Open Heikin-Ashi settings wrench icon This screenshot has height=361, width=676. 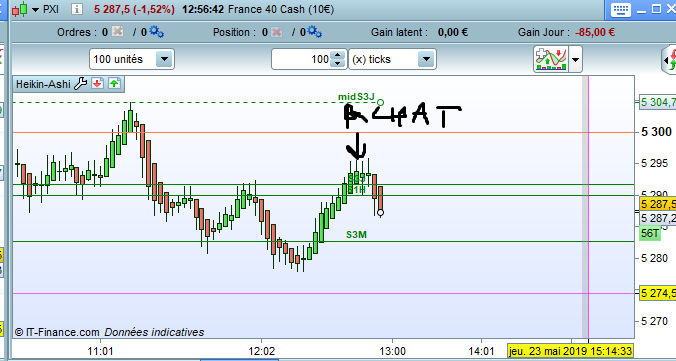coord(80,84)
